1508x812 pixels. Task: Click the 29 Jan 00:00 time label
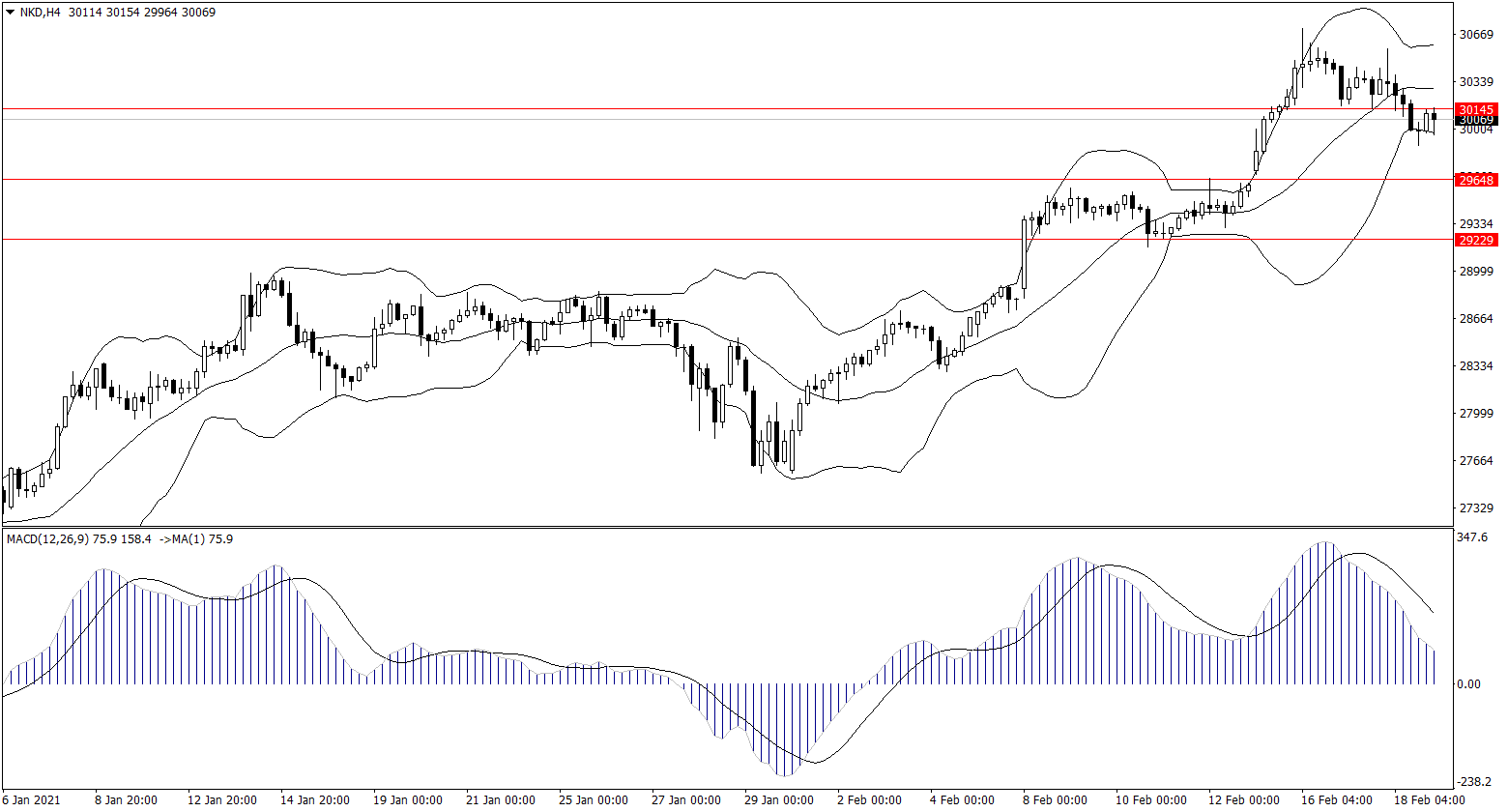(x=777, y=800)
